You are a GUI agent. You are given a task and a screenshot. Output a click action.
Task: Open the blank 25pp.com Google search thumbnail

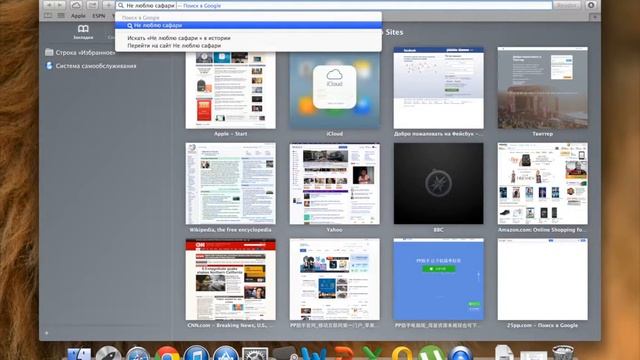click(542, 280)
